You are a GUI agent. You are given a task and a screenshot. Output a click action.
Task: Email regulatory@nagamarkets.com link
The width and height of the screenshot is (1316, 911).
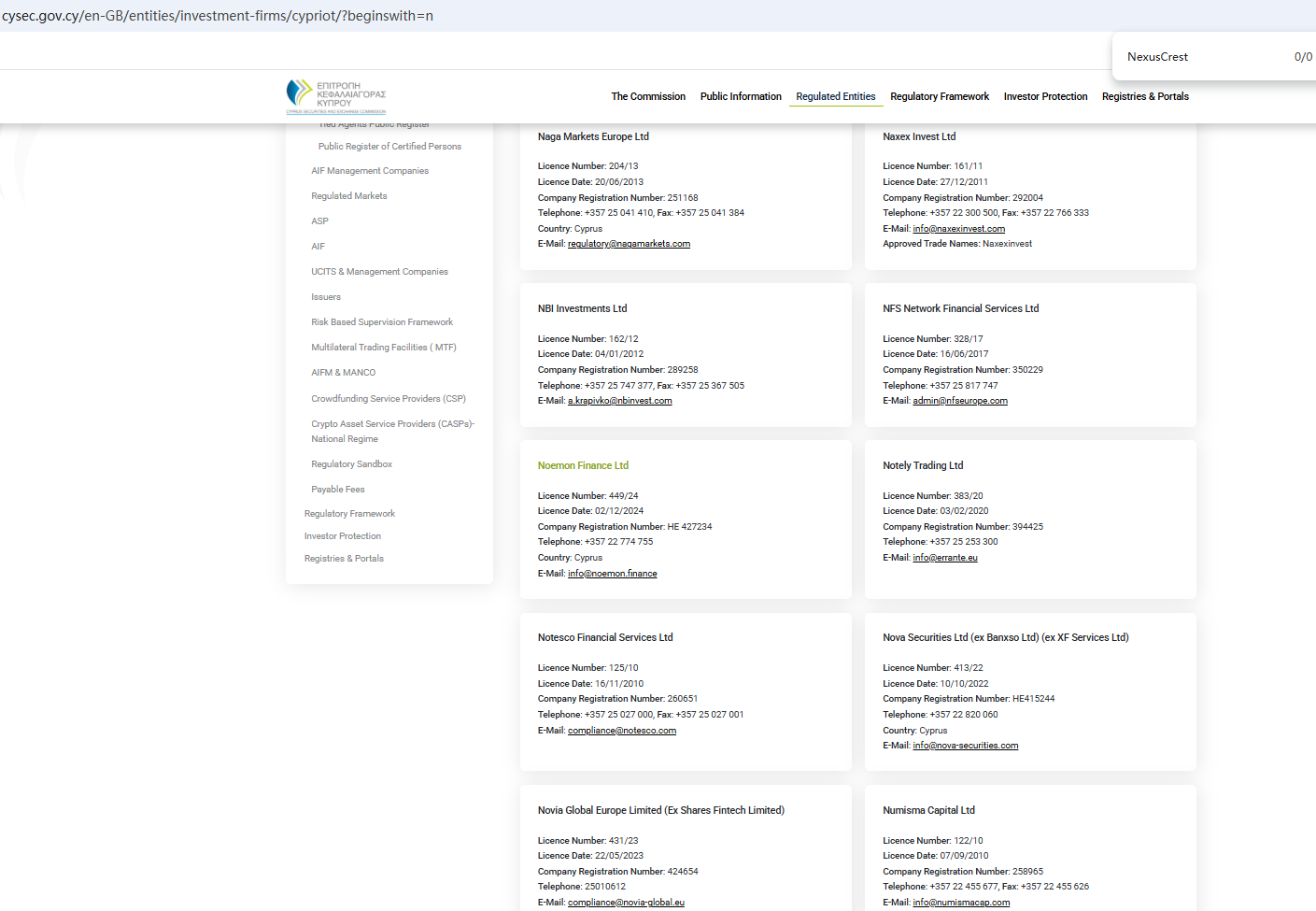(x=629, y=244)
